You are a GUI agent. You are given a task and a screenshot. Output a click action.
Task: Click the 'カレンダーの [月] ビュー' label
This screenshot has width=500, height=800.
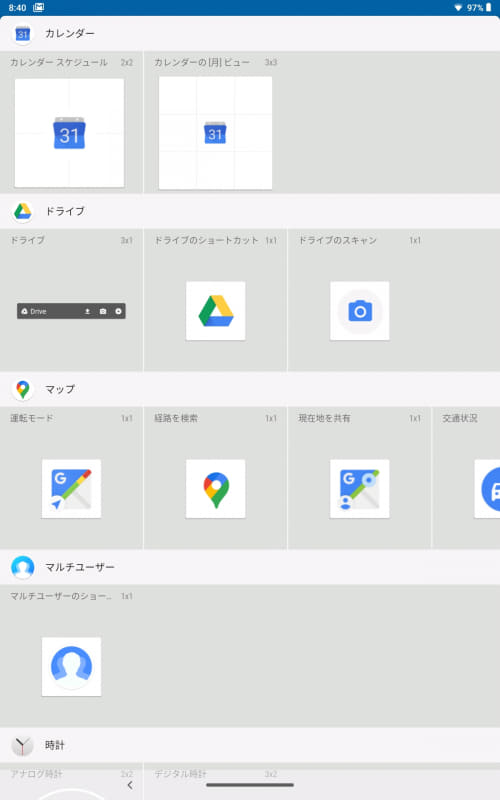point(202,62)
